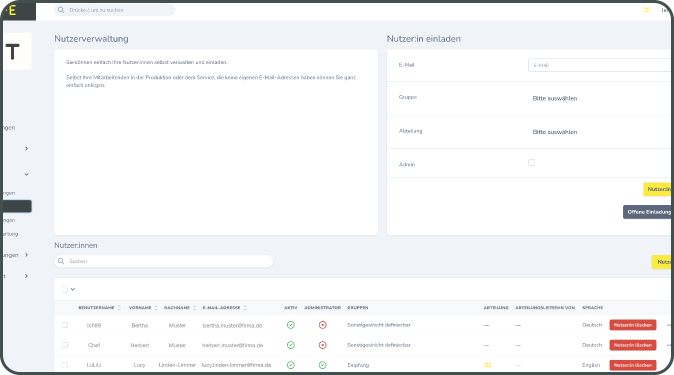
Task: Click the green Aktiv check for Lucy
Action: point(291,365)
